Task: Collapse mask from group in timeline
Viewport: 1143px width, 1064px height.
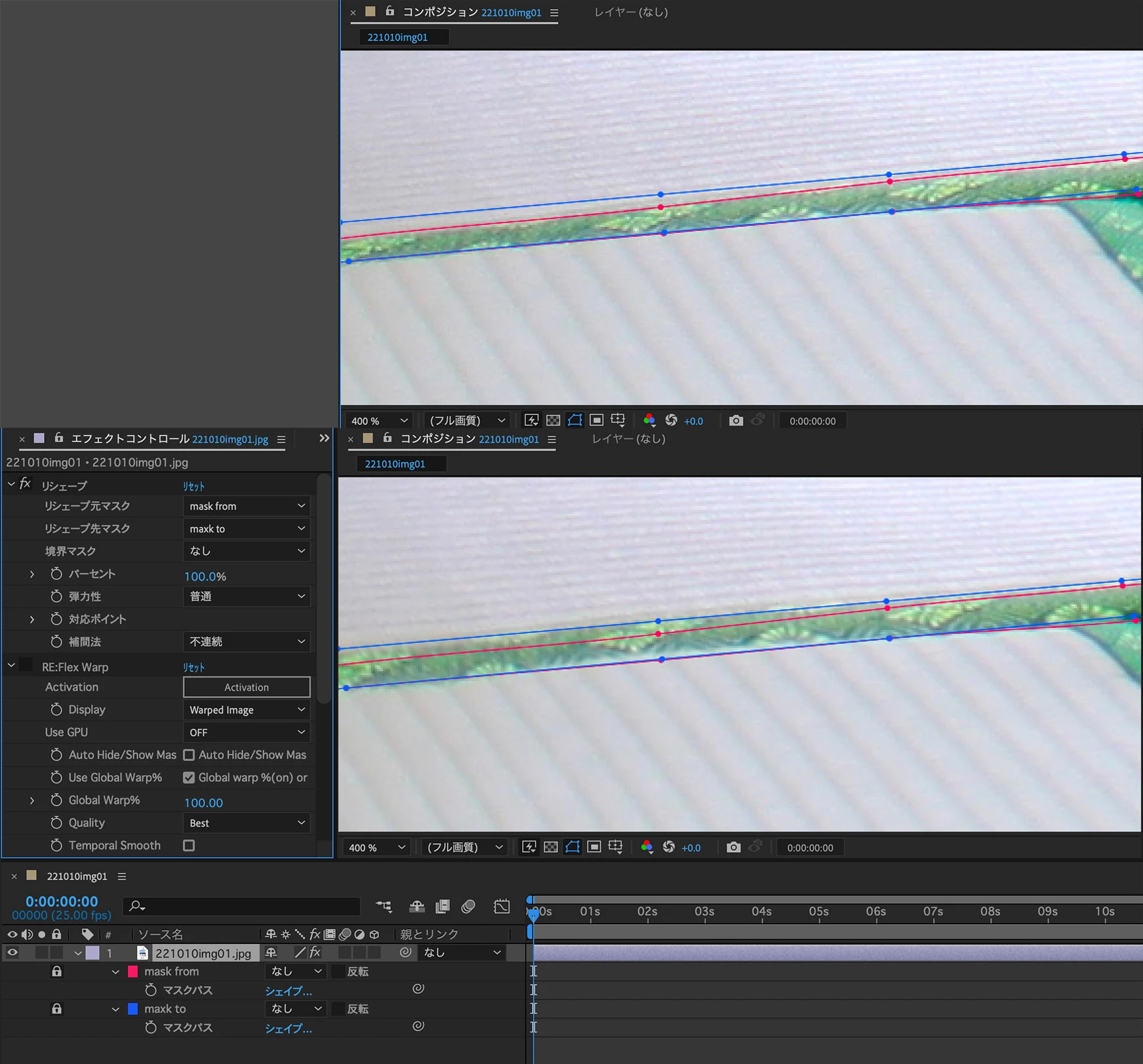Action: 115,972
